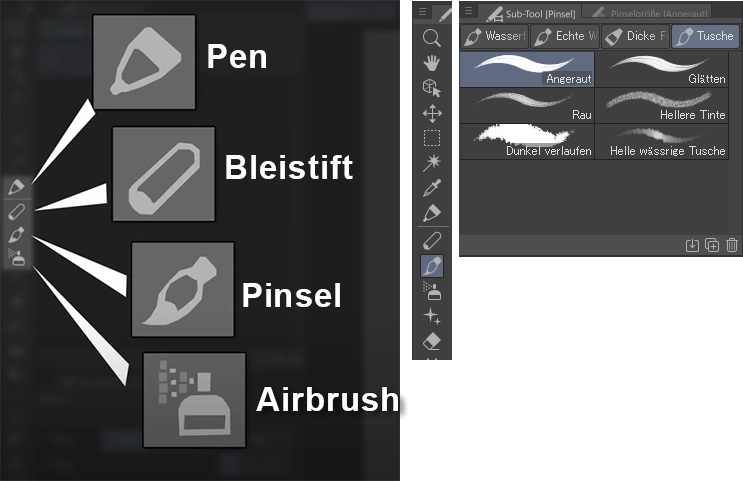Select the Move layer arrows tool
The width and height of the screenshot is (743, 481).
click(432, 113)
